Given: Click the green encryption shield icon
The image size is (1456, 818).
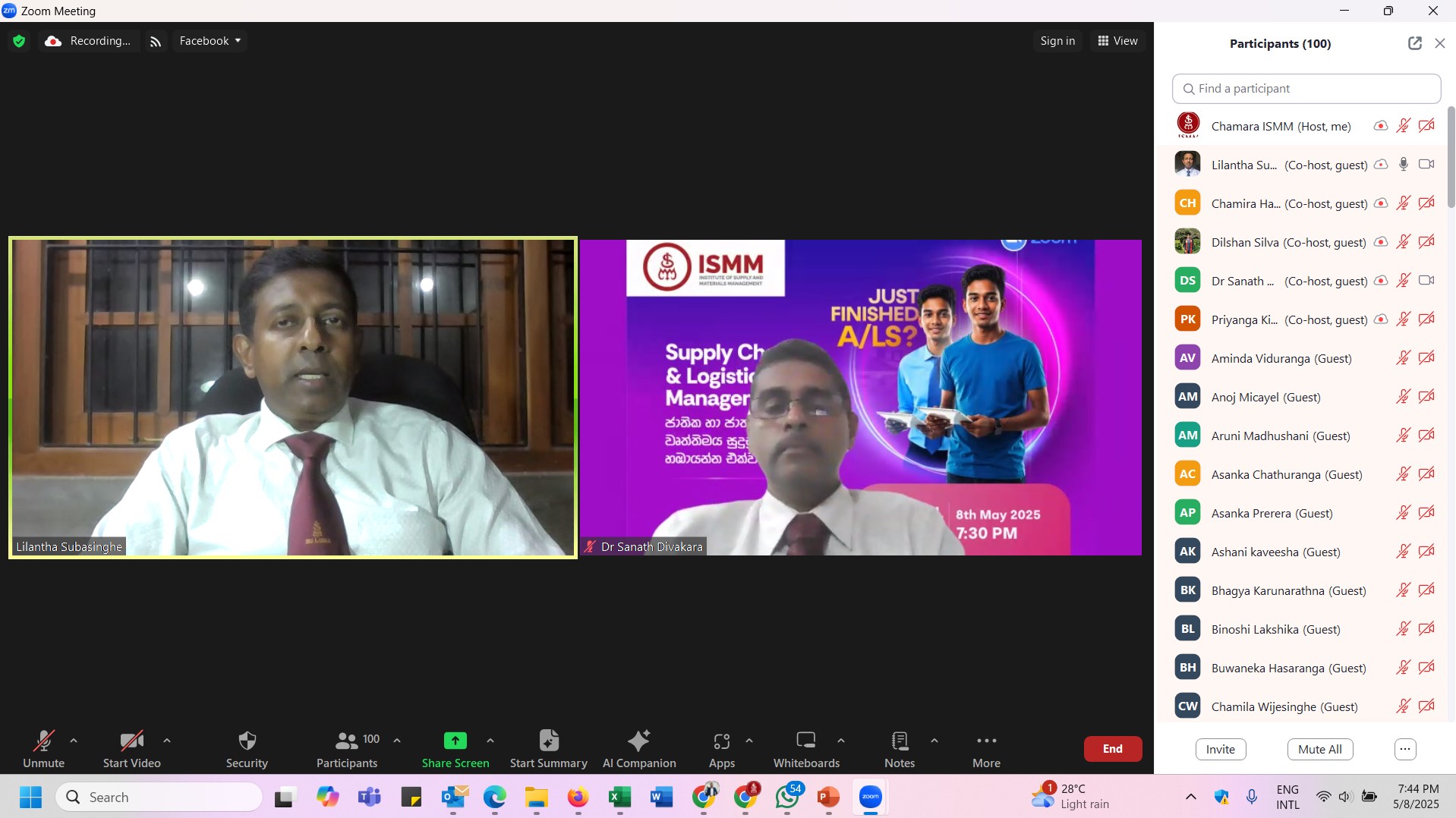Looking at the screenshot, I should point(19,41).
